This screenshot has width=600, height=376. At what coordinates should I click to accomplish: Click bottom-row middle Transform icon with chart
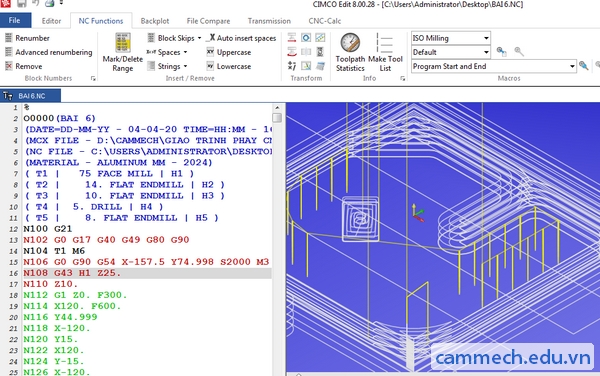pyautogui.click(x=306, y=66)
